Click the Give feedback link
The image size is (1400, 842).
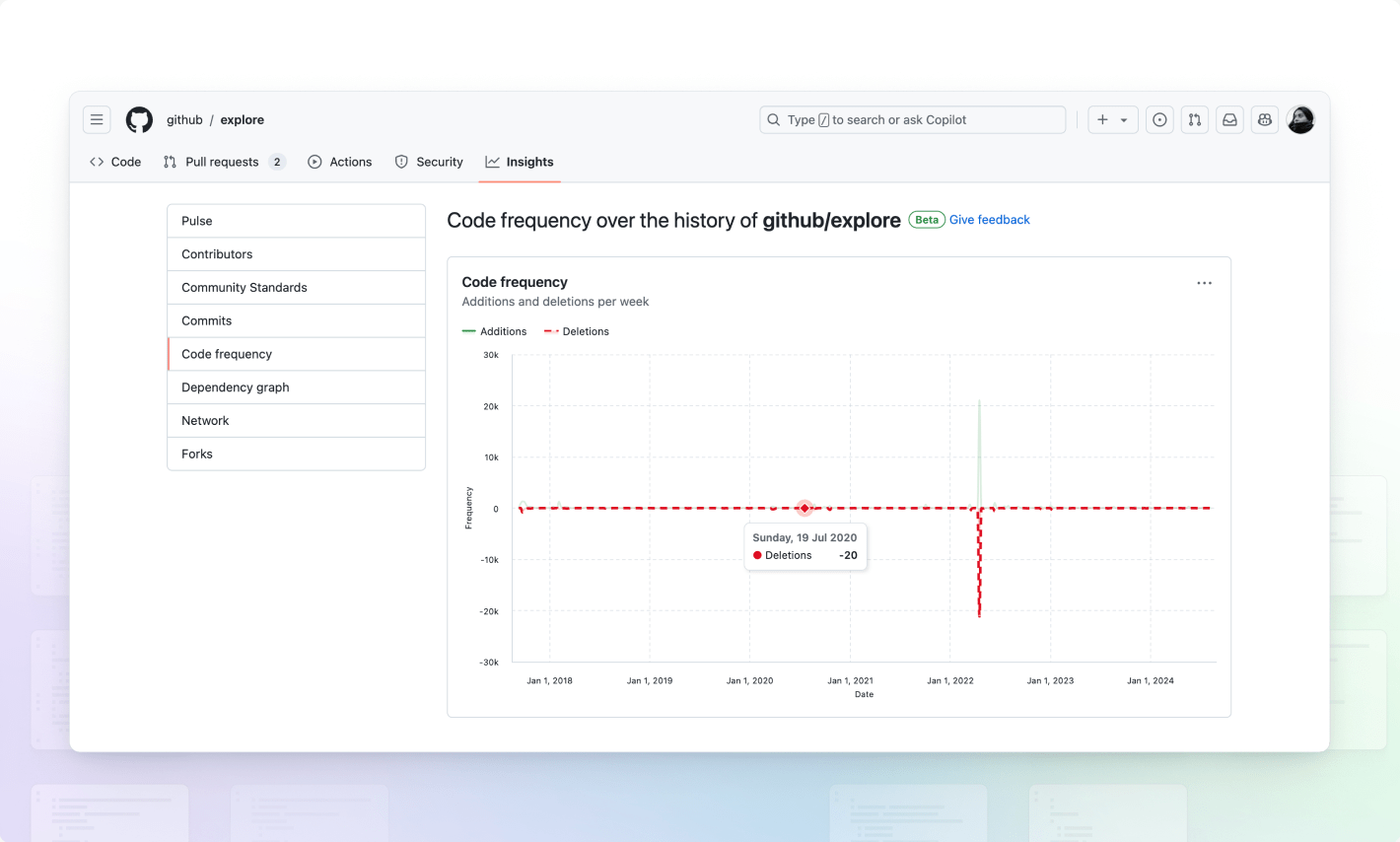tap(989, 219)
